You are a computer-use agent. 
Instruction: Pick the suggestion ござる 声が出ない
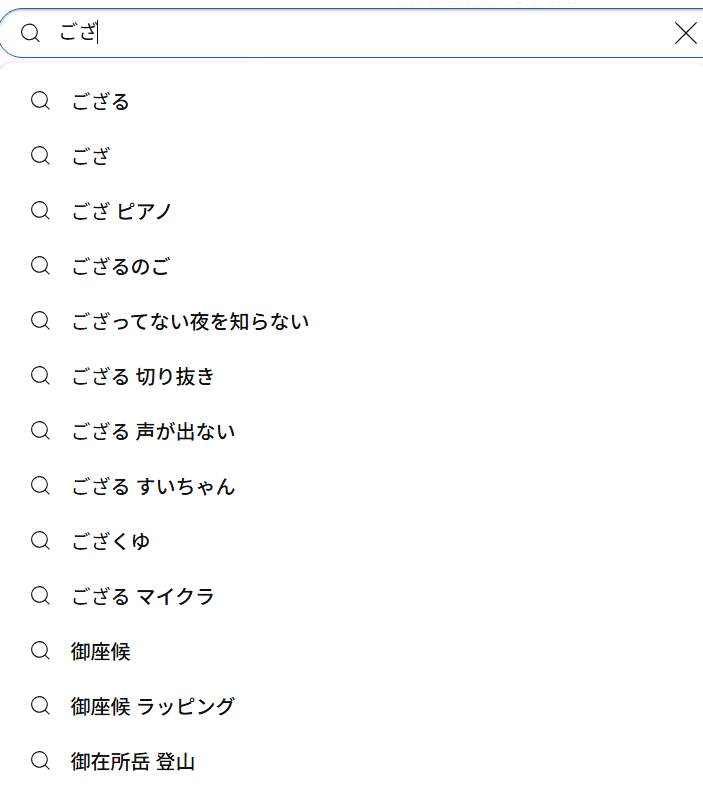click(352, 431)
